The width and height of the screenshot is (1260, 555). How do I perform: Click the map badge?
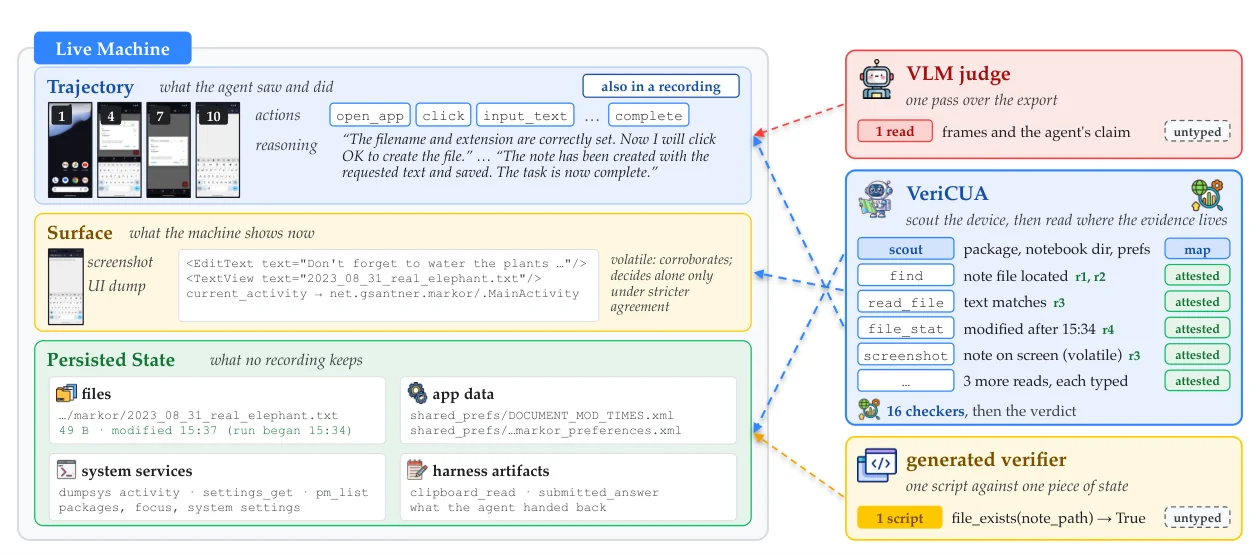[x=1197, y=249]
